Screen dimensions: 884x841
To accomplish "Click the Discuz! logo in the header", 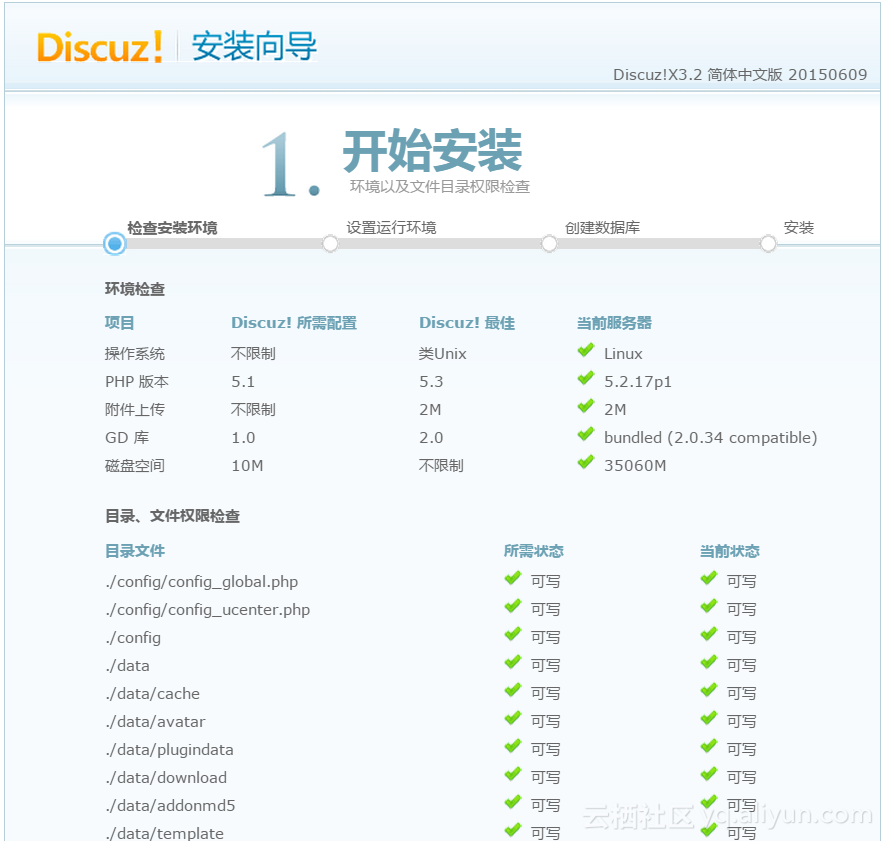I will click(x=100, y=46).
